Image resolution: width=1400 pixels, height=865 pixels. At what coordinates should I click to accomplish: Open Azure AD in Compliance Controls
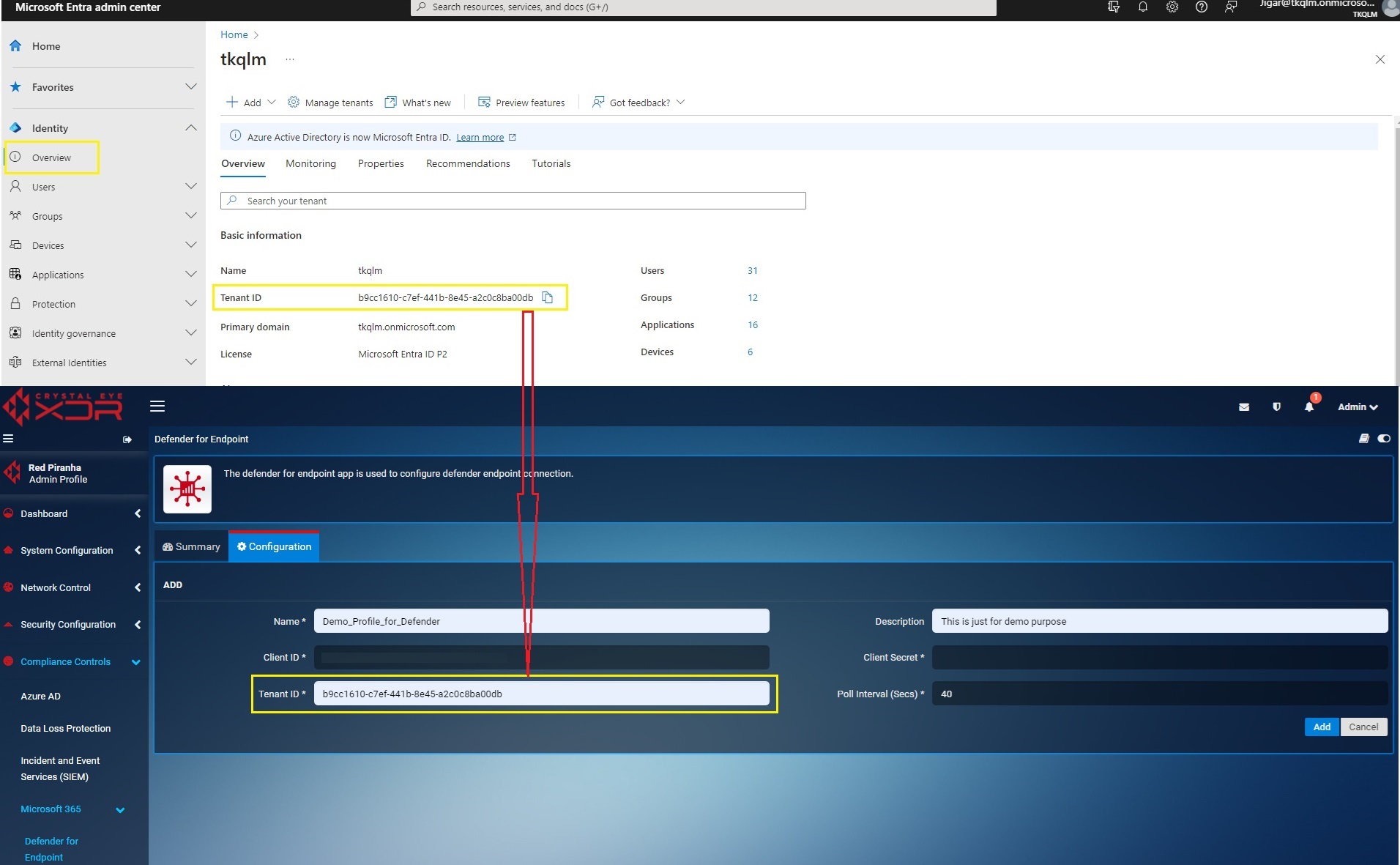point(40,696)
